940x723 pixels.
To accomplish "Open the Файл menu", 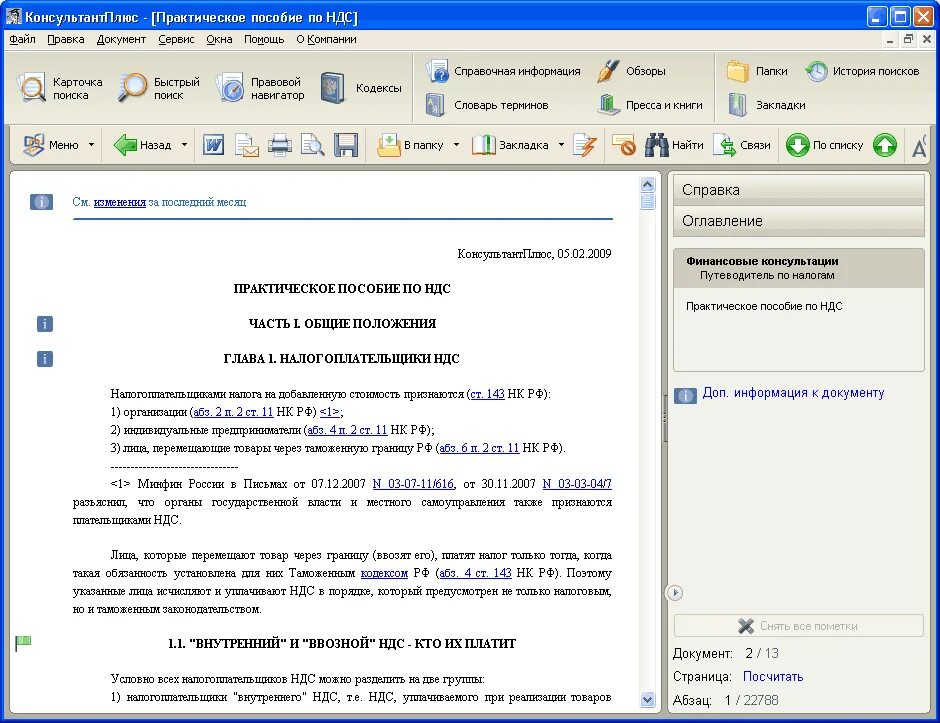I will tap(23, 40).
